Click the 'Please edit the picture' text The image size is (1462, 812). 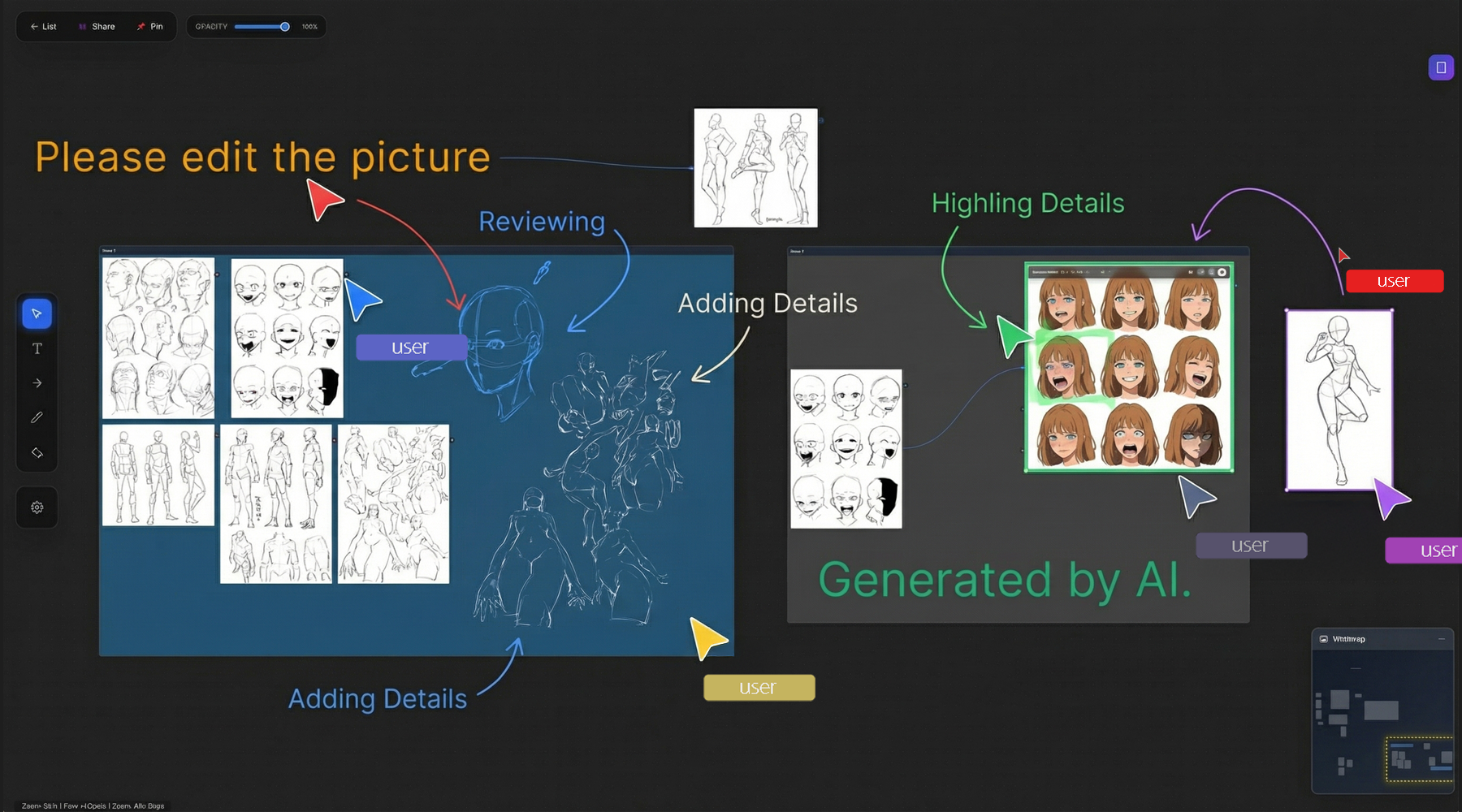pos(262,158)
